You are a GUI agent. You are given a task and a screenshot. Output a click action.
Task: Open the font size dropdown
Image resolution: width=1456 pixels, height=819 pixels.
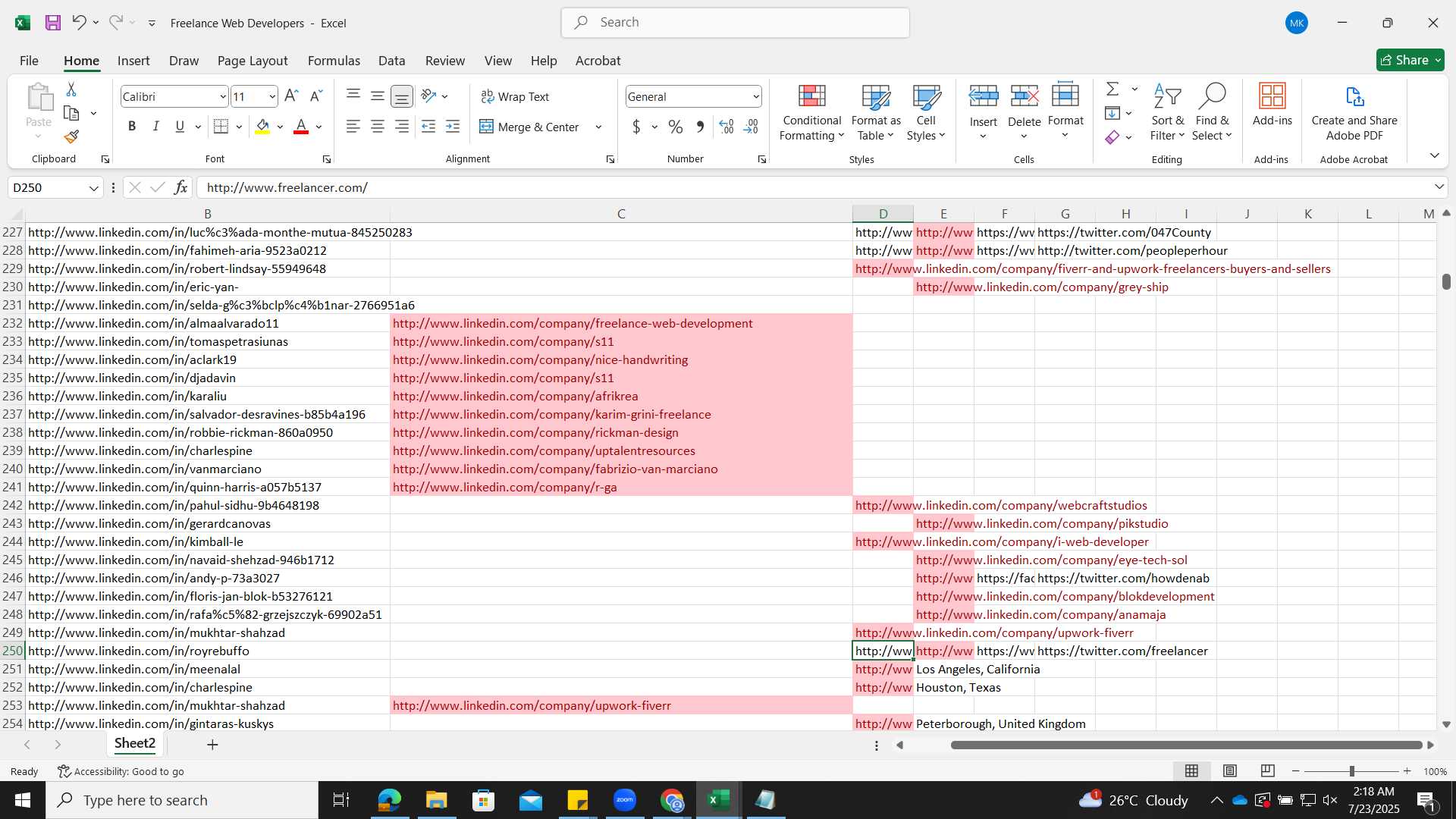pyautogui.click(x=271, y=96)
